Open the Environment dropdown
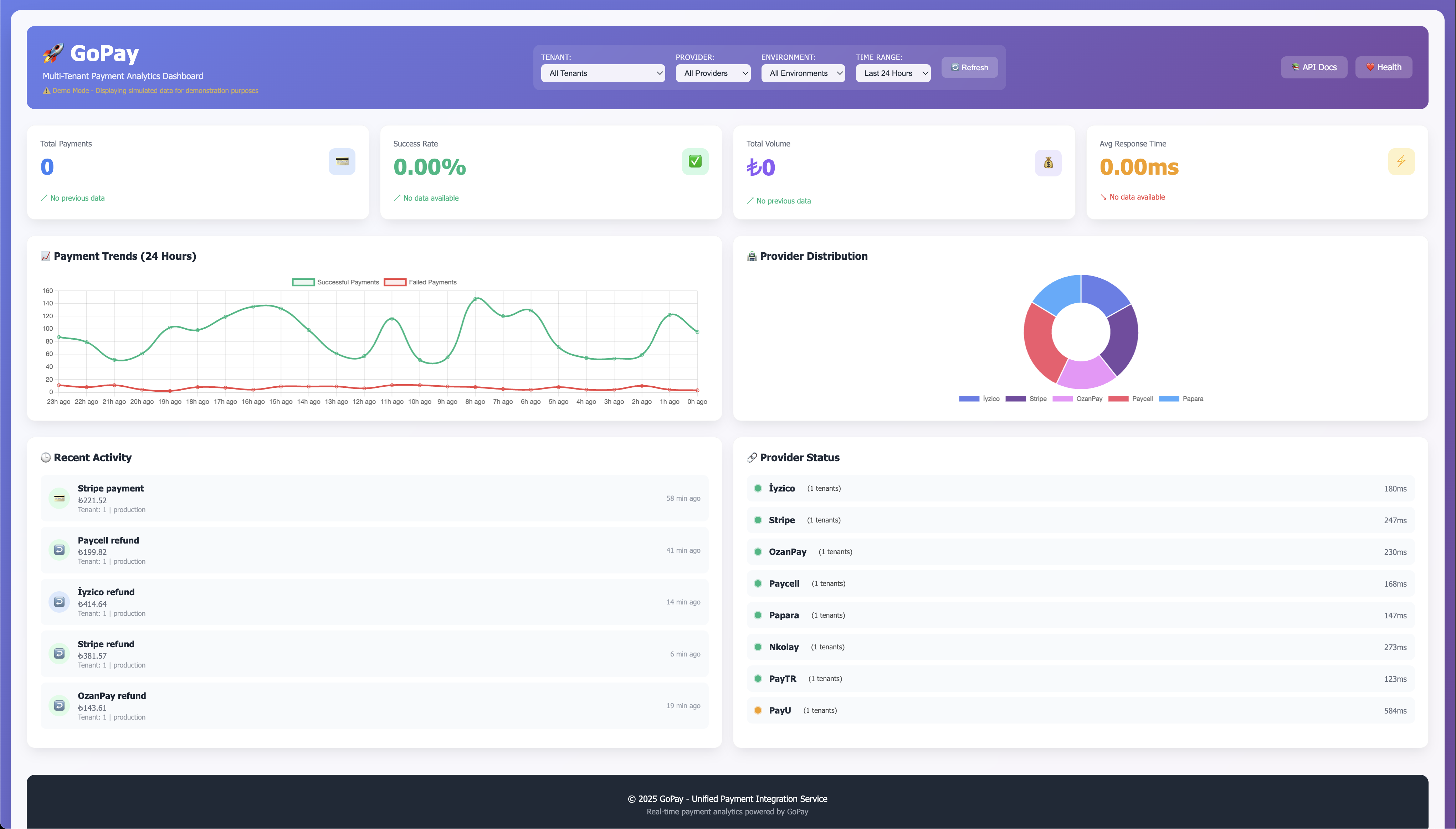Screen dimensions: 1456x829 (803, 73)
